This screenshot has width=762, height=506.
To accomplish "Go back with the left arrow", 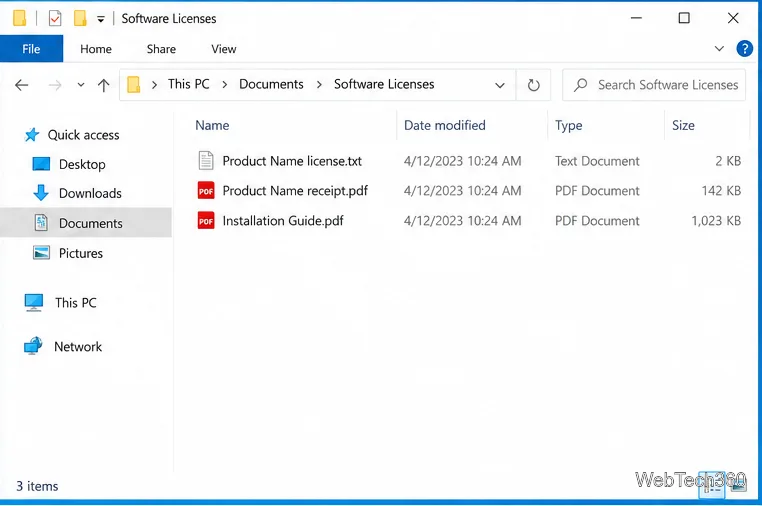I will (21, 86).
